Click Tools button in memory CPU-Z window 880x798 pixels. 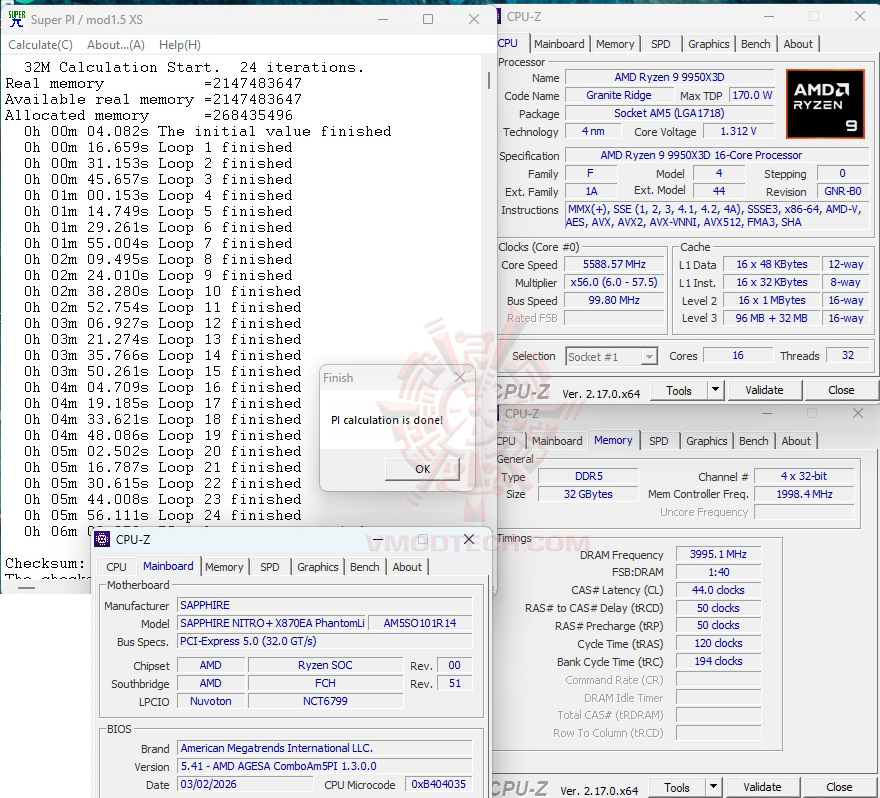coord(677,787)
